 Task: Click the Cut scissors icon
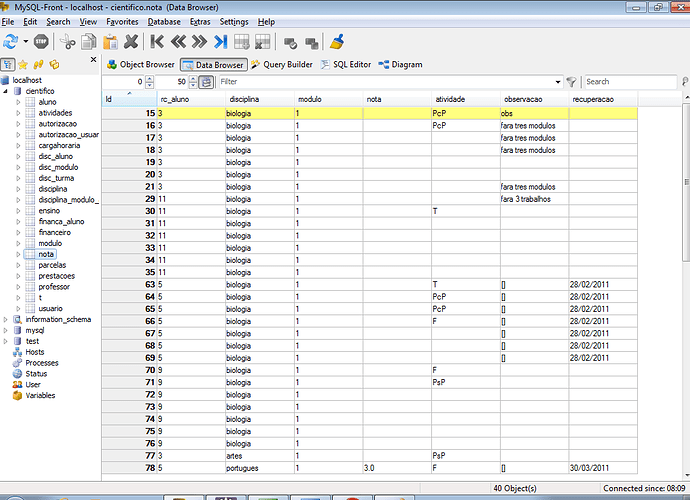pos(67,42)
